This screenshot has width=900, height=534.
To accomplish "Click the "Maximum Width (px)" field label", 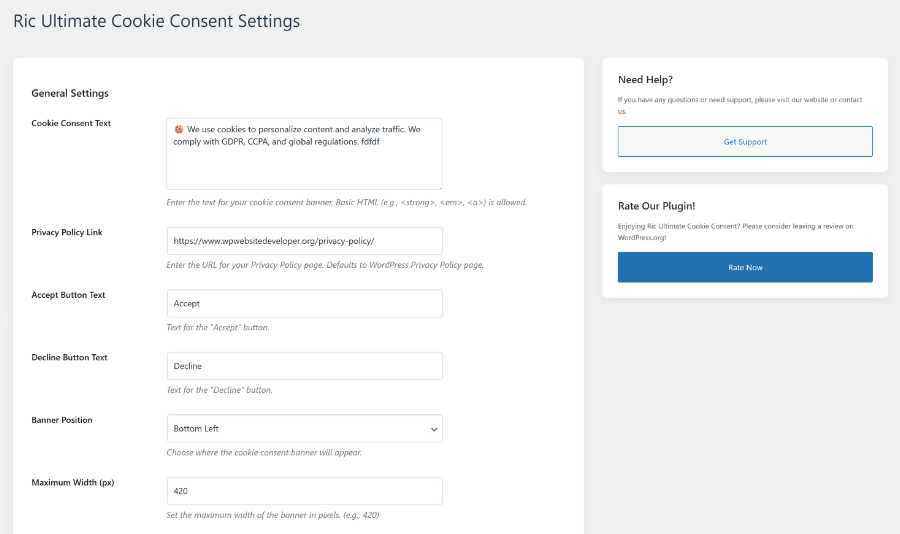I will [72, 483].
